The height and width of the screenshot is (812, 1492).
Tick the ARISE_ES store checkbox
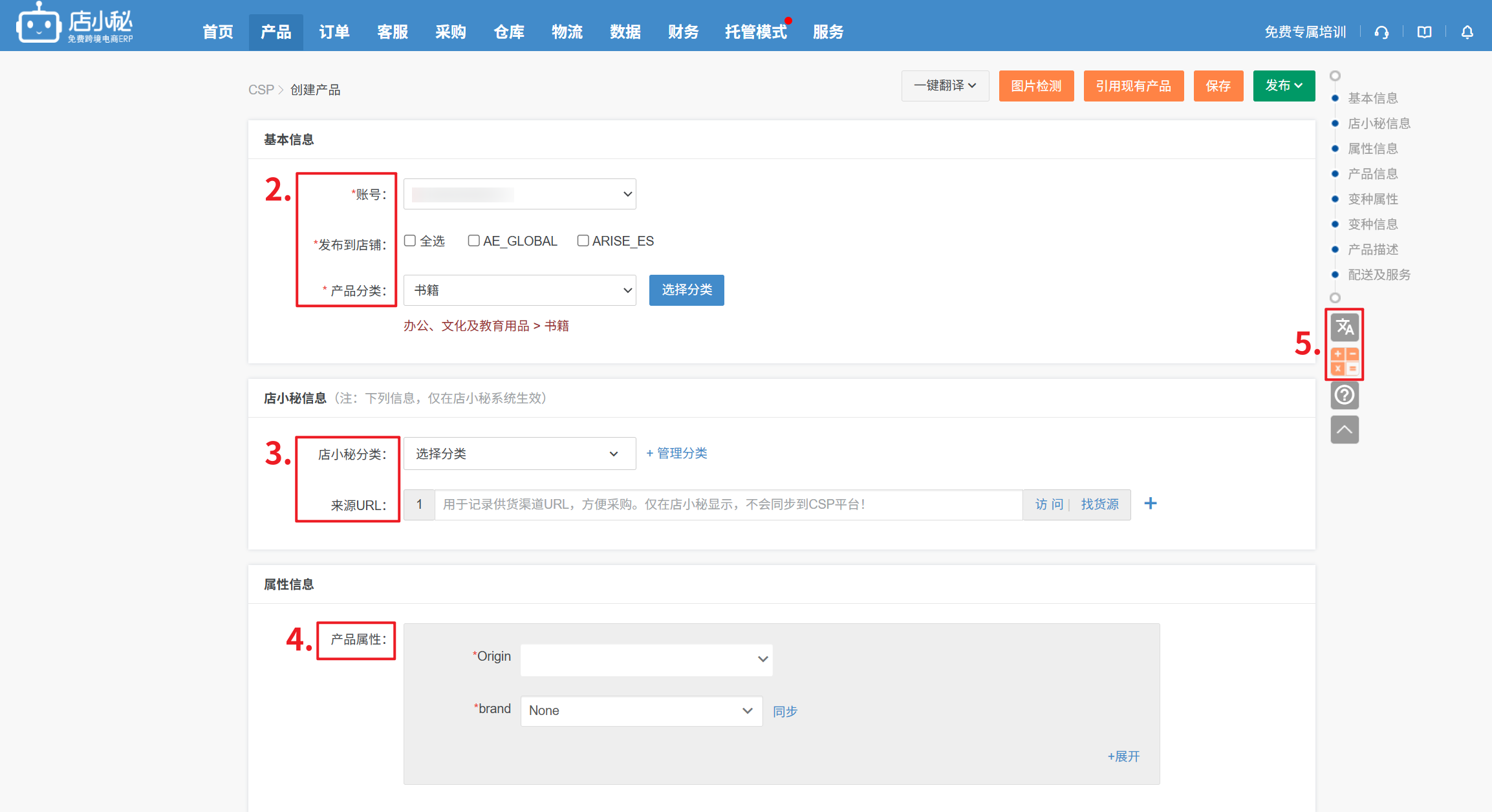[x=583, y=240]
